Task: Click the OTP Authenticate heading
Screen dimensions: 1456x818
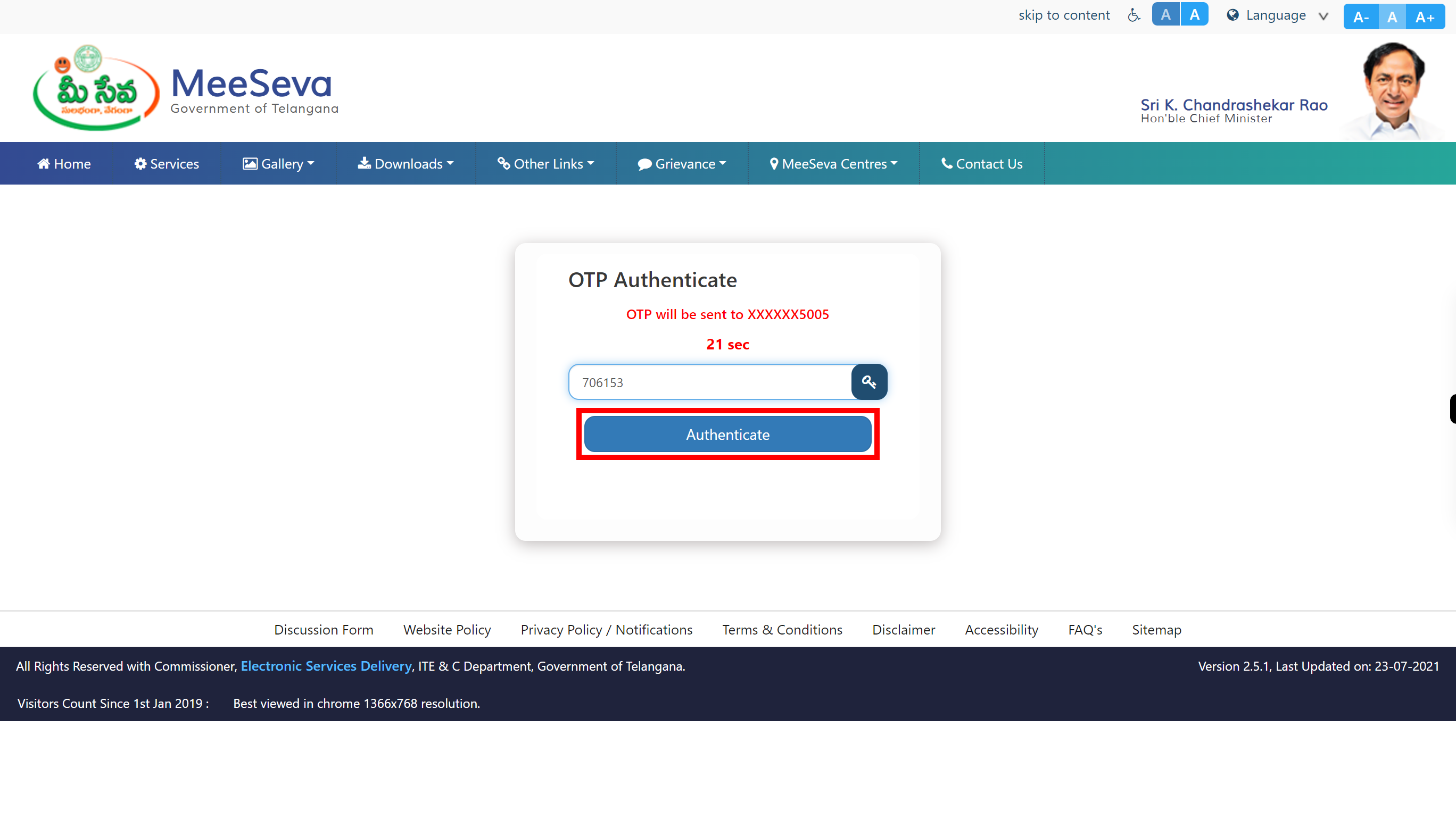Action: [x=652, y=280]
